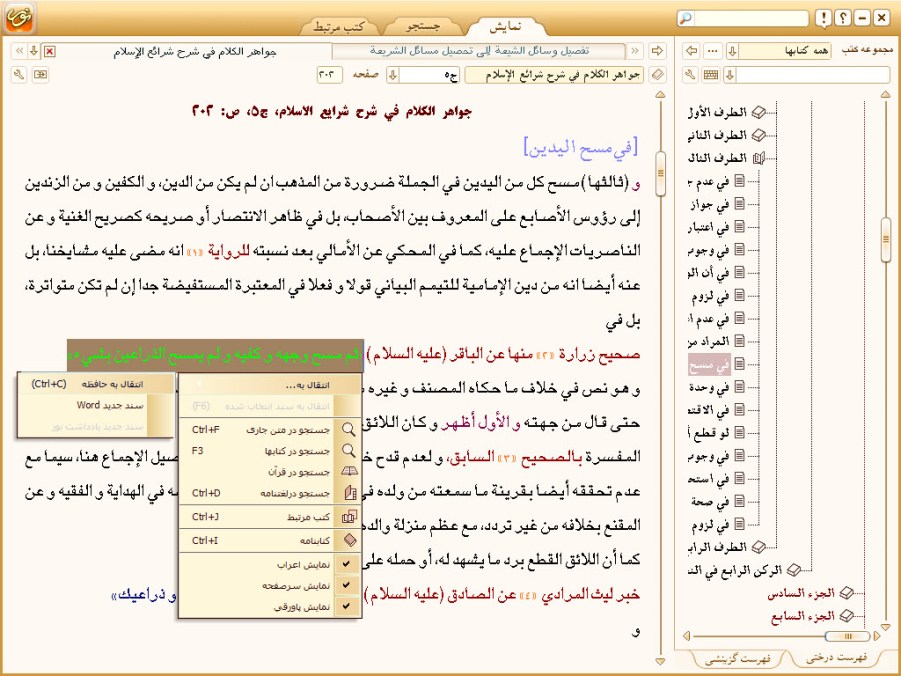
Task: Expand the انتقال به... submenu
Action: click(270, 385)
